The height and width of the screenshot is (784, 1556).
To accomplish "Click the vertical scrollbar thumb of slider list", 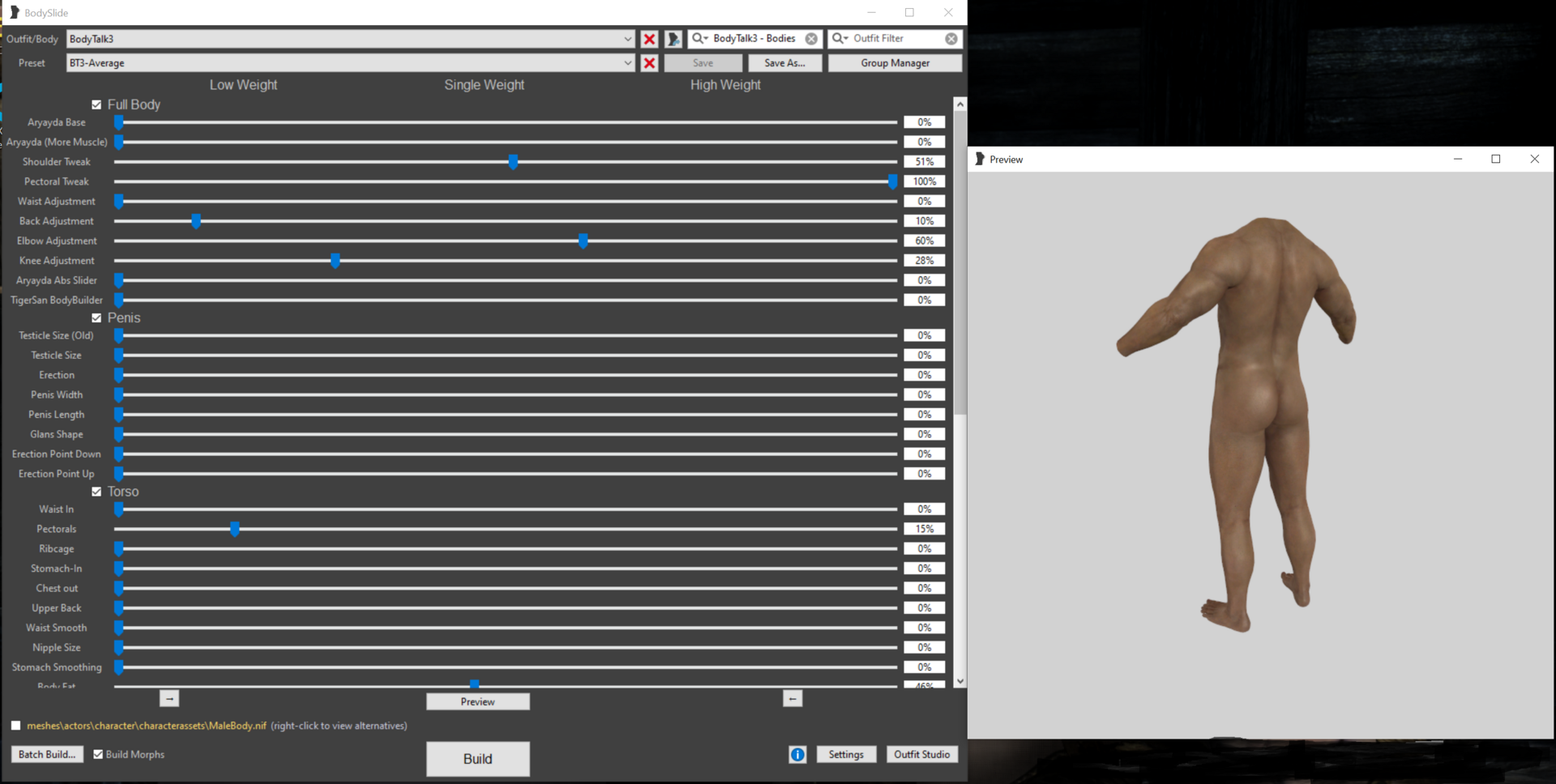I will pos(960,263).
